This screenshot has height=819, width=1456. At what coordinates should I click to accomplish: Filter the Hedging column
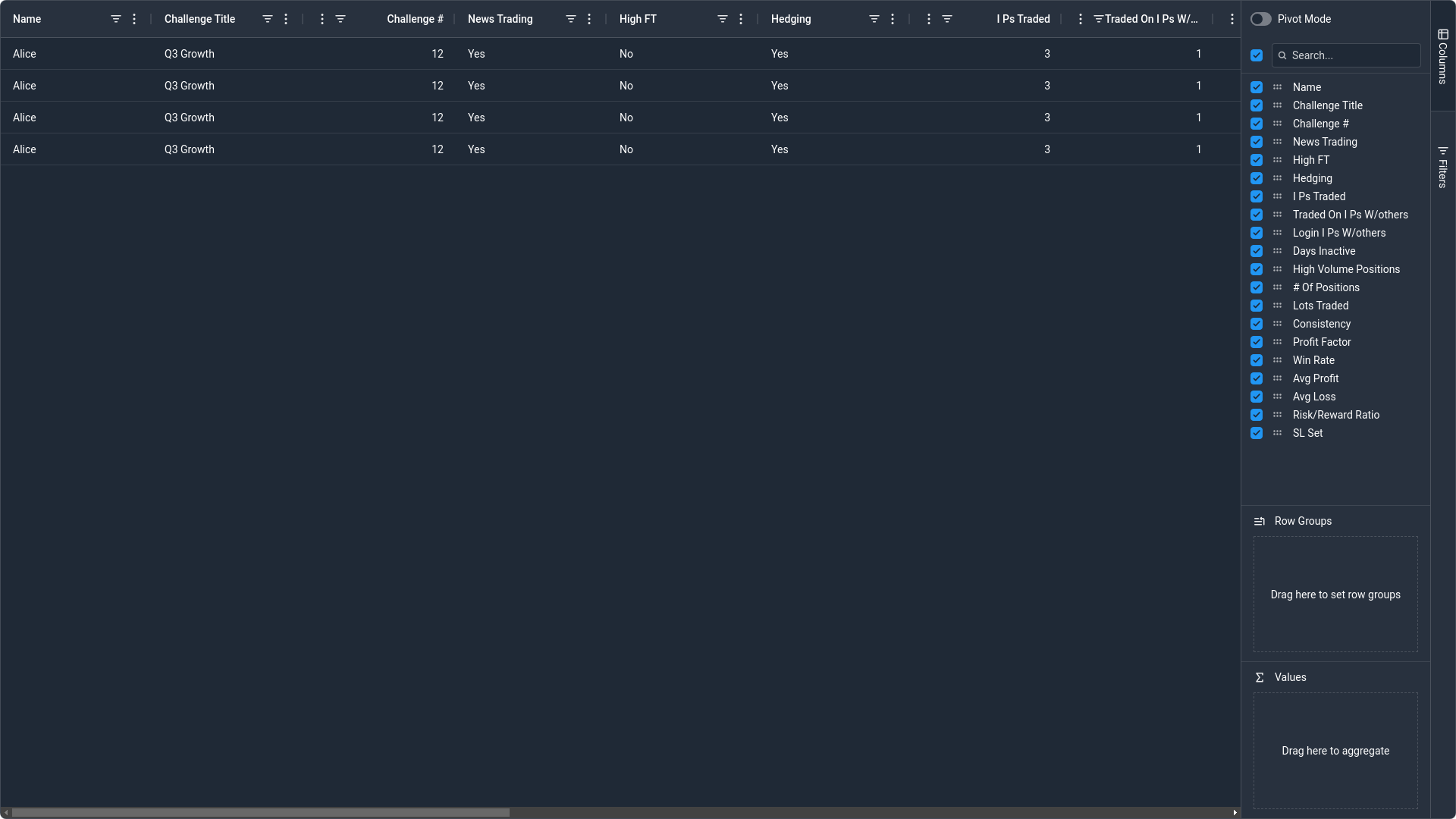coord(874,19)
